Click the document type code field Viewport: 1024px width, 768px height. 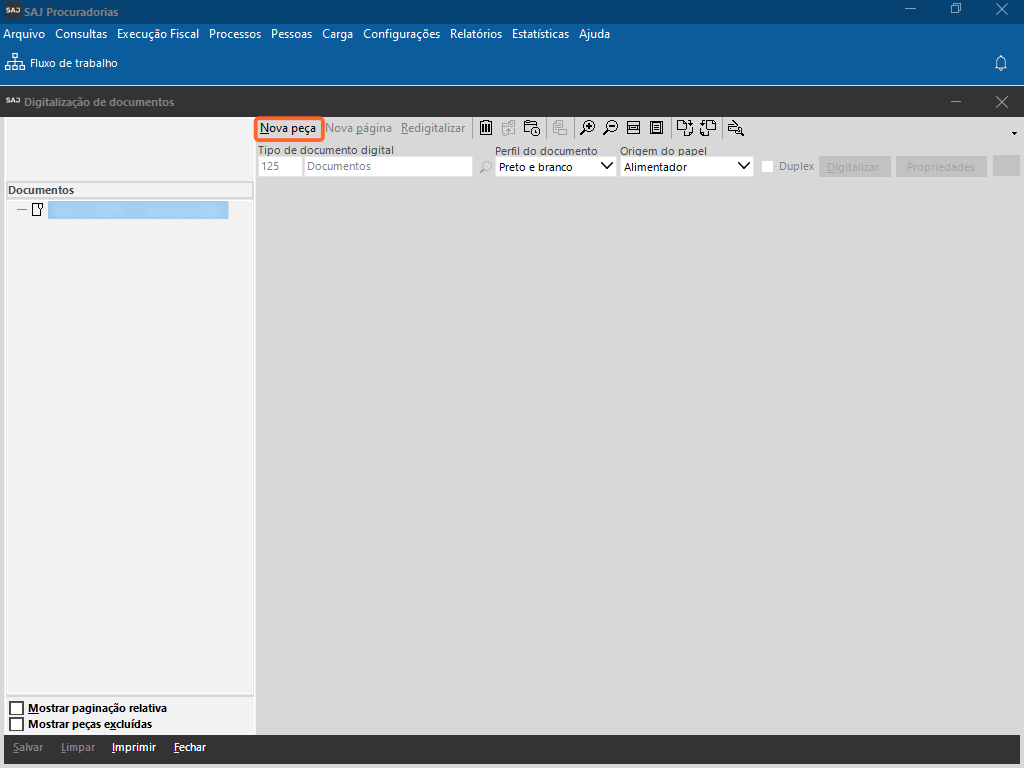click(x=280, y=167)
